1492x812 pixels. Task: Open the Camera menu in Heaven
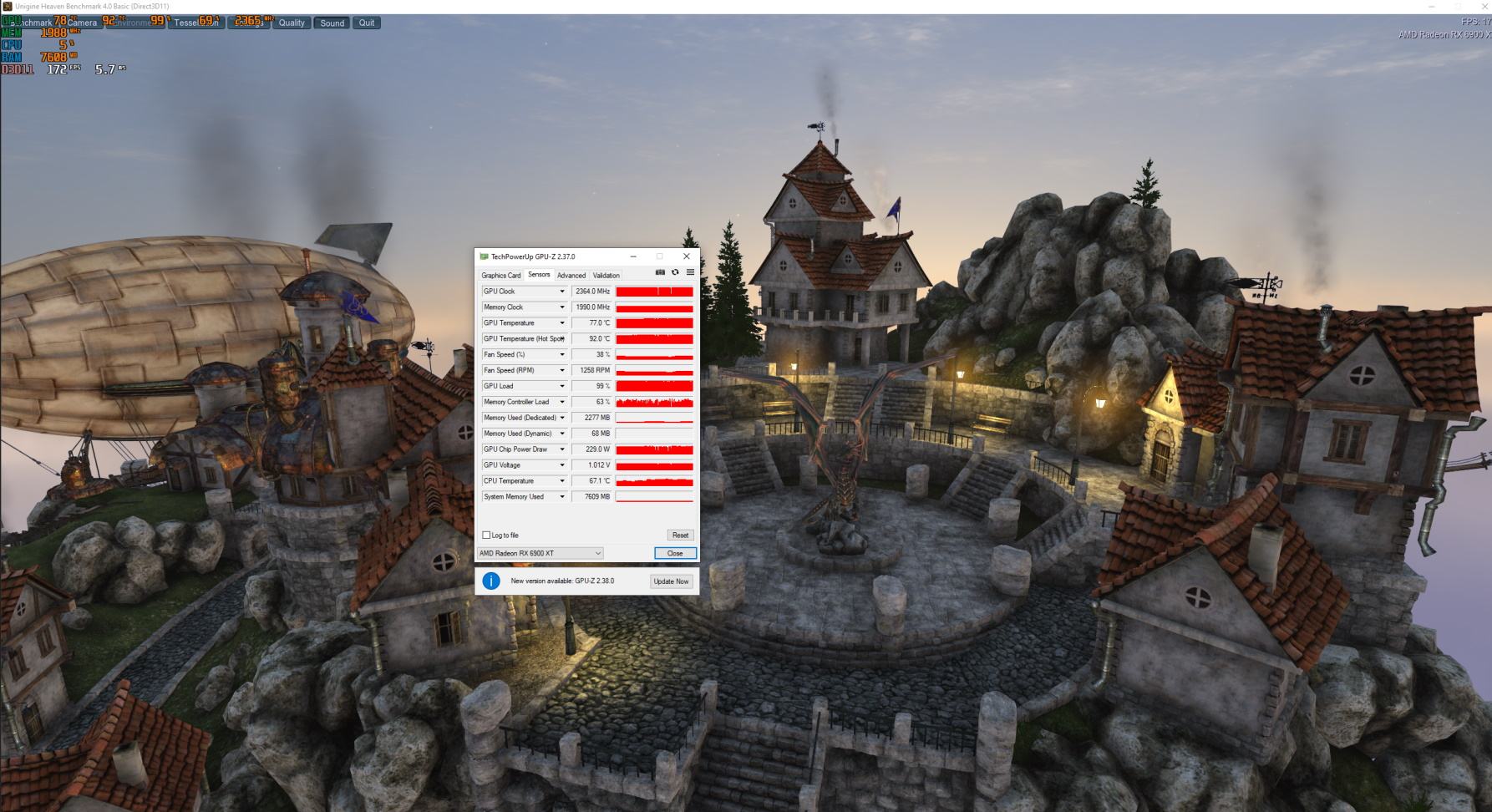point(83,23)
